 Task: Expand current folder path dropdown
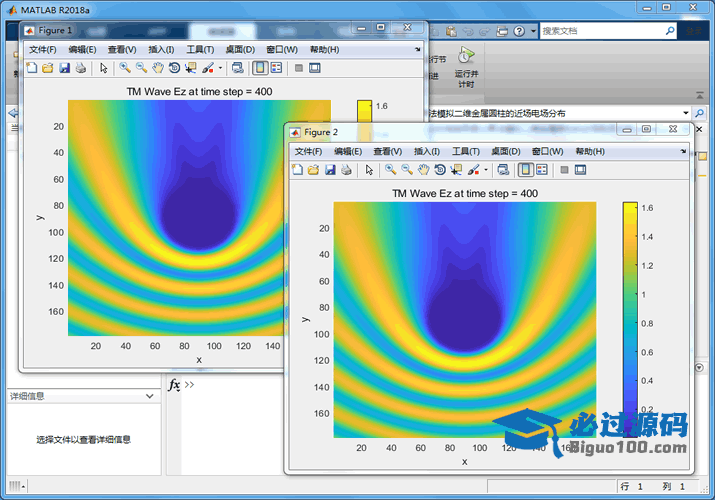point(685,113)
